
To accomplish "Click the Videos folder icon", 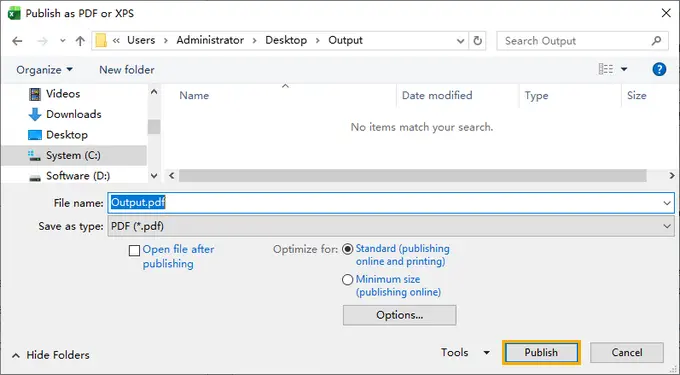I will click(x=35, y=94).
